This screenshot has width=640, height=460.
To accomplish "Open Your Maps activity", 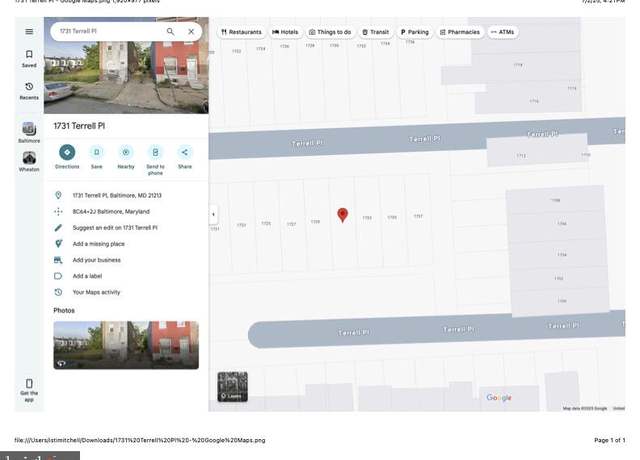I will pyautogui.click(x=96, y=292).
